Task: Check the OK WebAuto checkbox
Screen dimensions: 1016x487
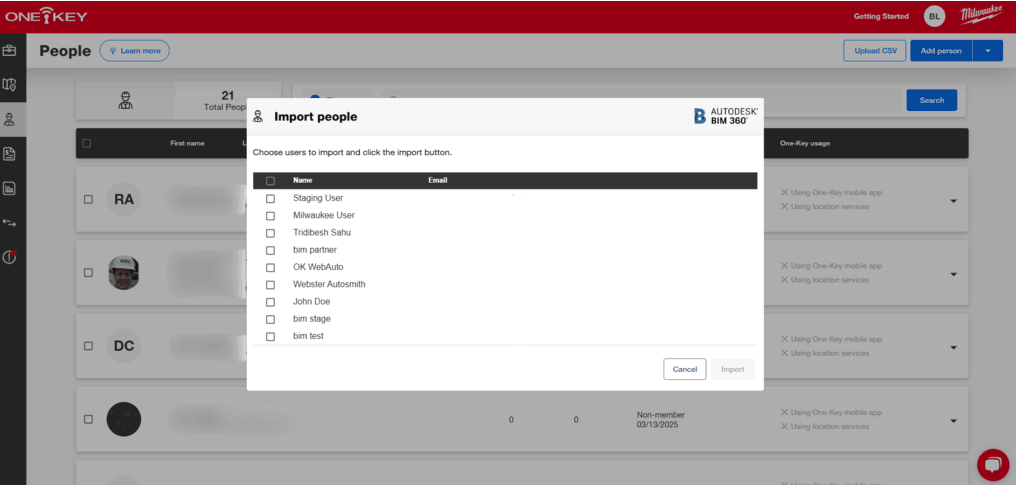Action: coord(270,267)
